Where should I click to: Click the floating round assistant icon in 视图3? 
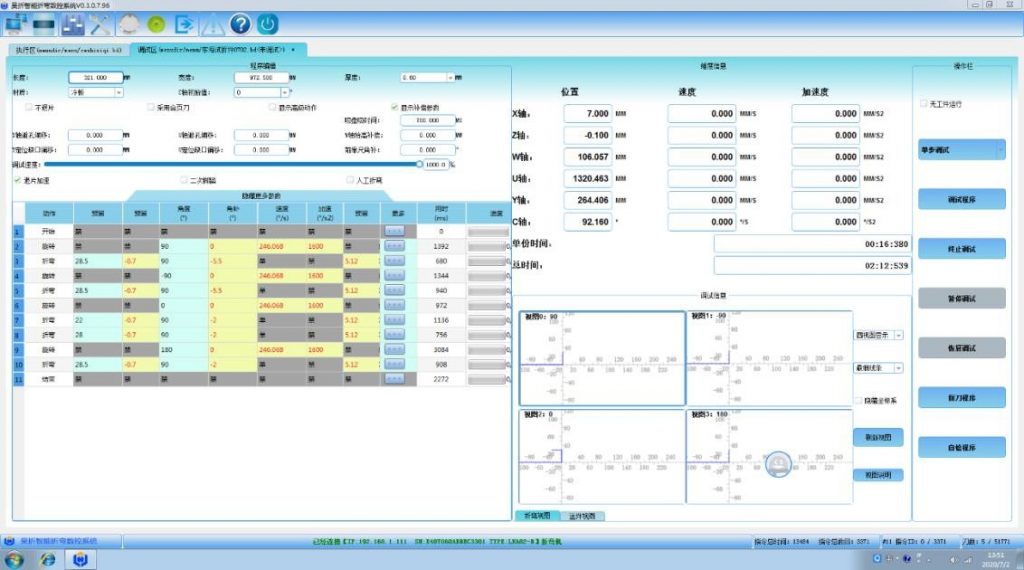pos(778,464)
